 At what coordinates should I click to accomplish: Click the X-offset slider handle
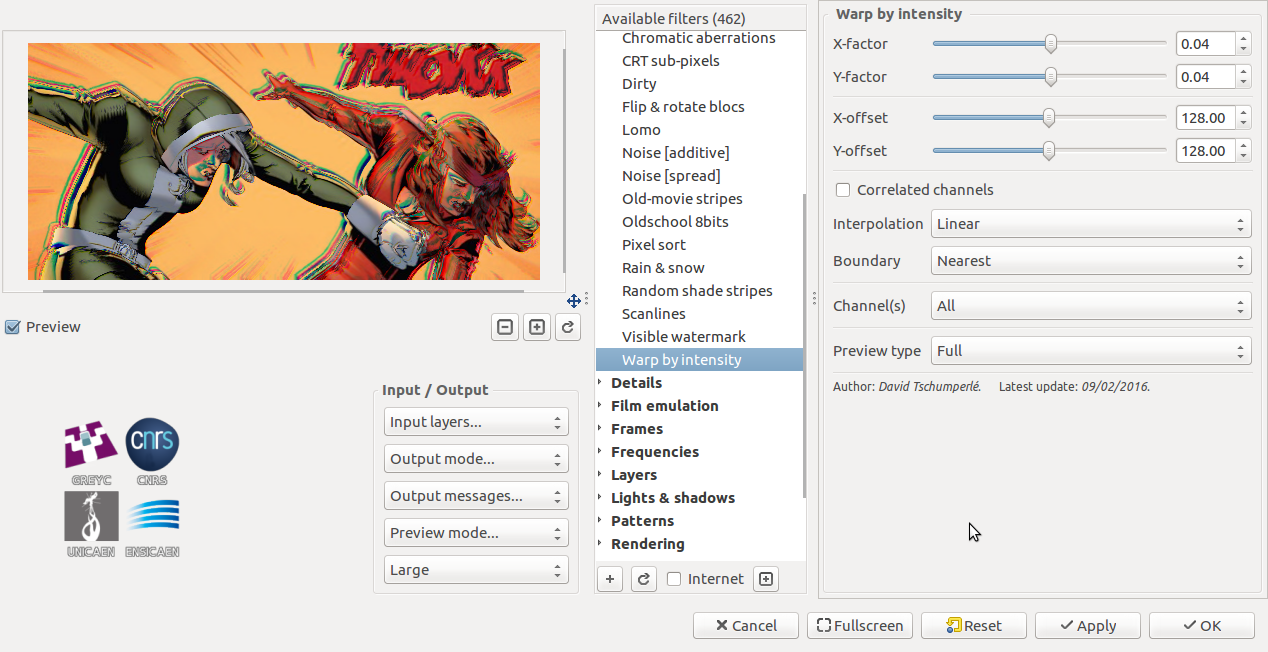(1049, 118)
